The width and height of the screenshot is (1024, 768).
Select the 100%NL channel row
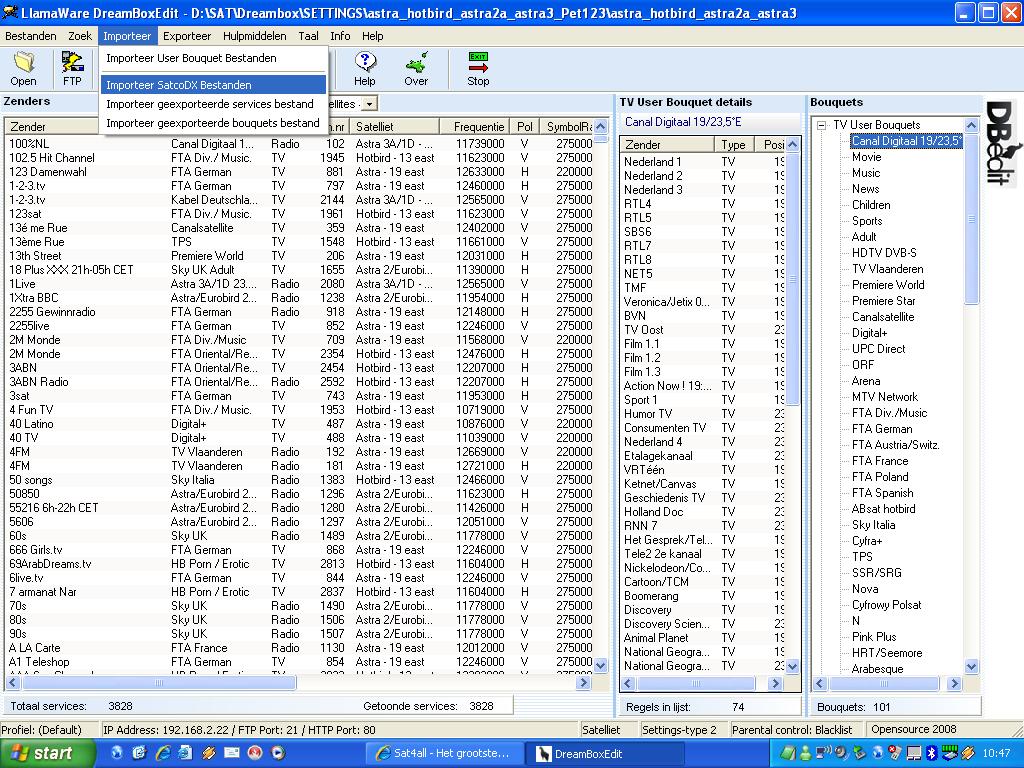coord(300,144)
